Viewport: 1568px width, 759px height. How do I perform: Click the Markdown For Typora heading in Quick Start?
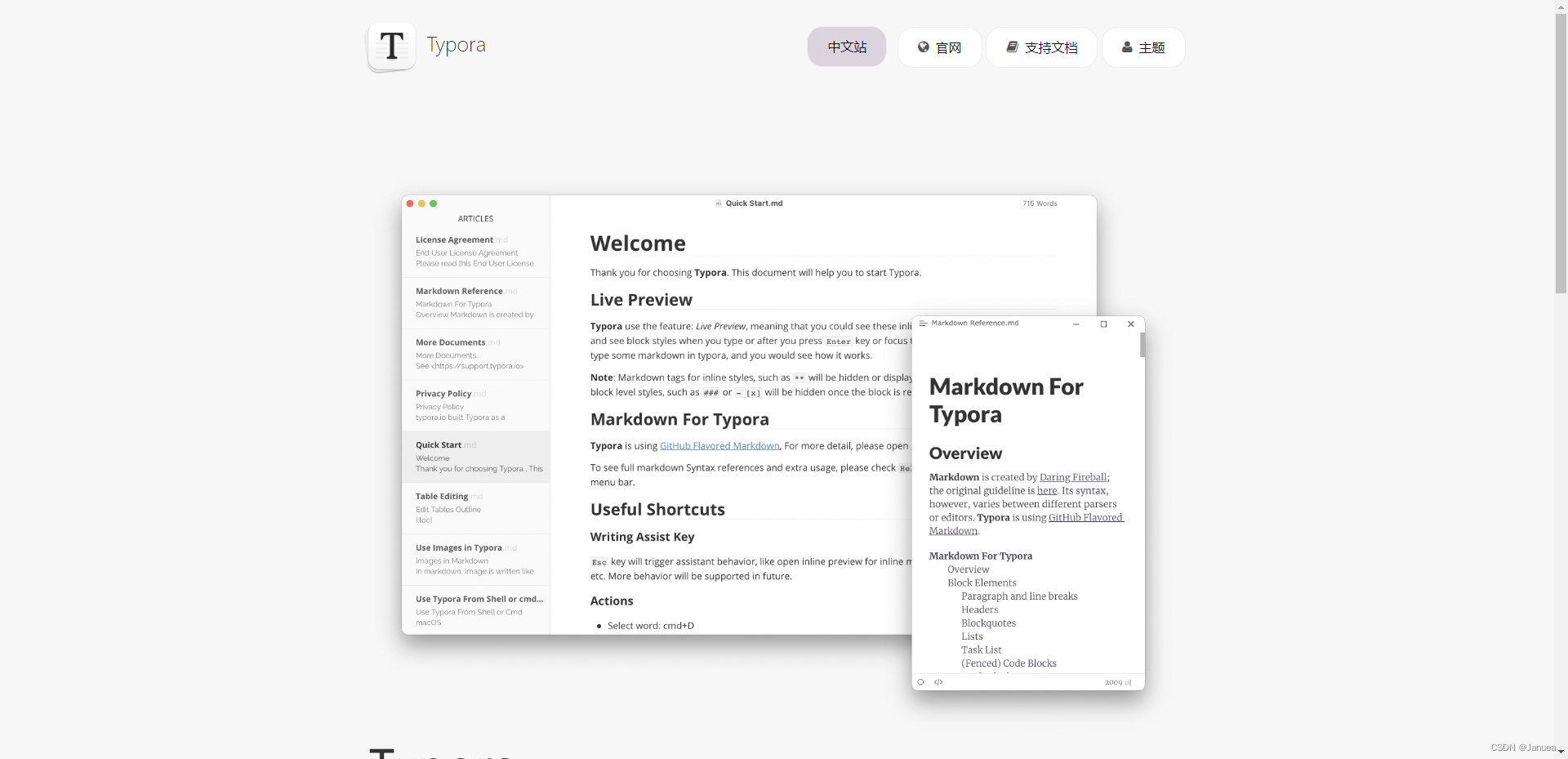(679, 419)
